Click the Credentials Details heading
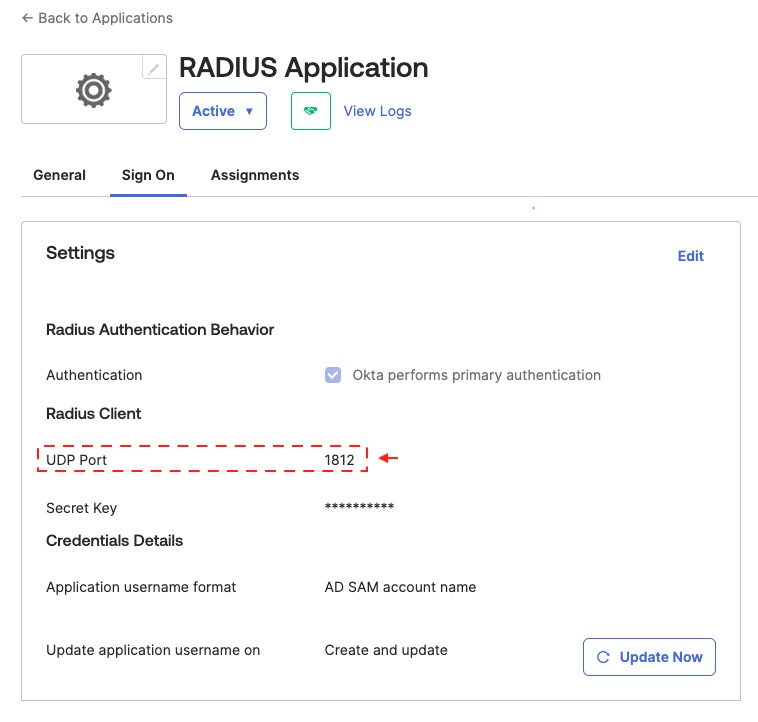 [x=115, y=540]
